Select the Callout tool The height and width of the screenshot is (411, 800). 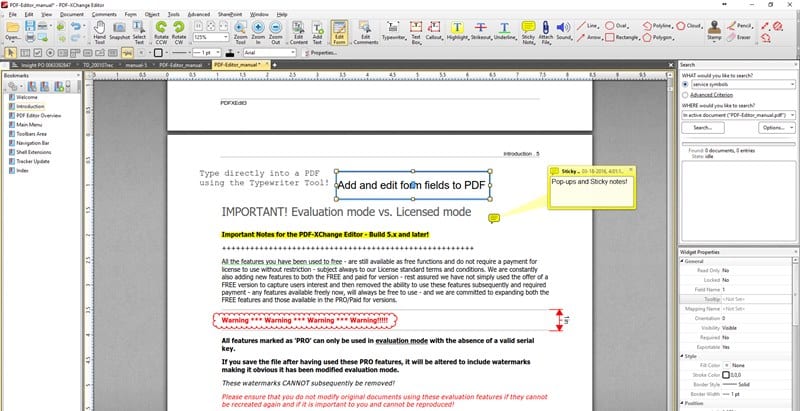434,32
